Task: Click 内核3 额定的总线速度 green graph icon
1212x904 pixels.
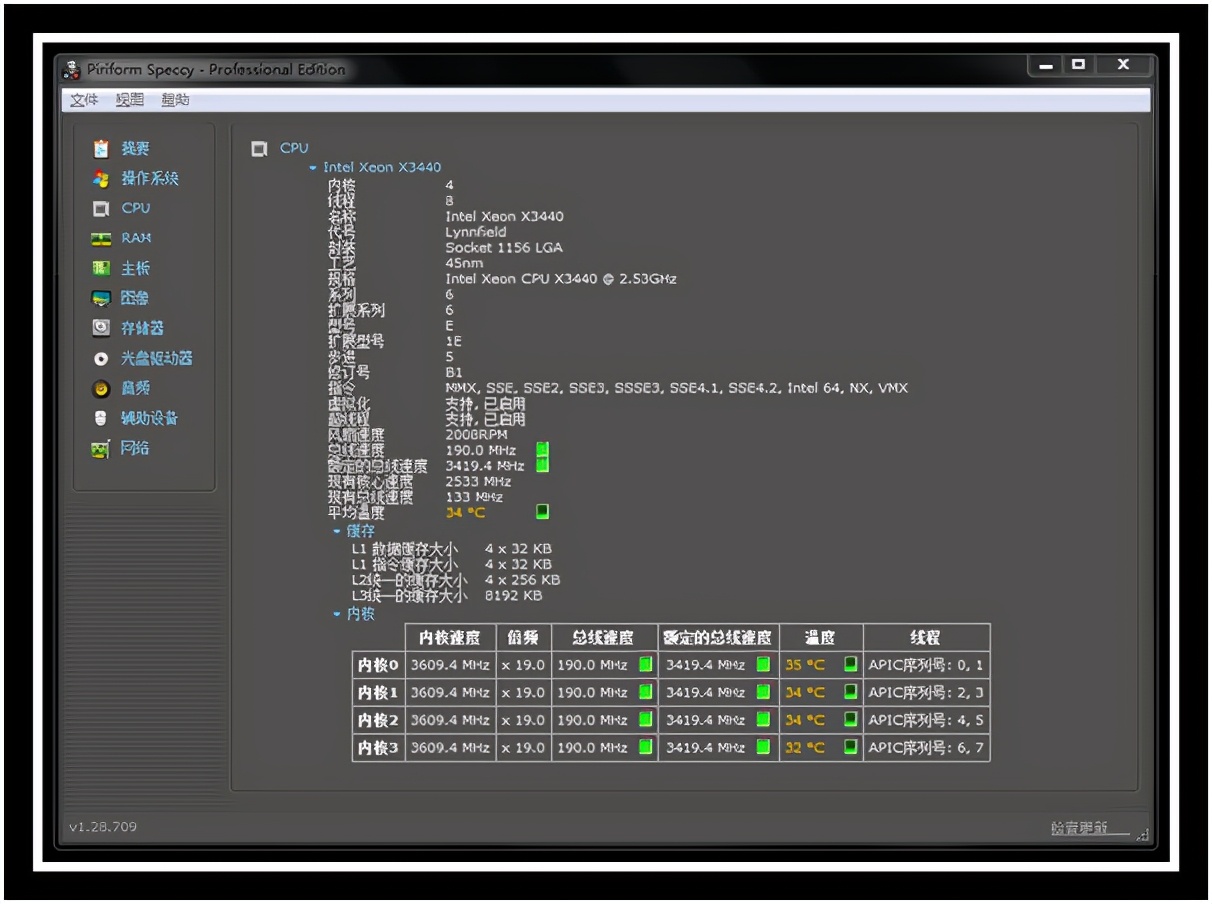Action: click(763, 747)
